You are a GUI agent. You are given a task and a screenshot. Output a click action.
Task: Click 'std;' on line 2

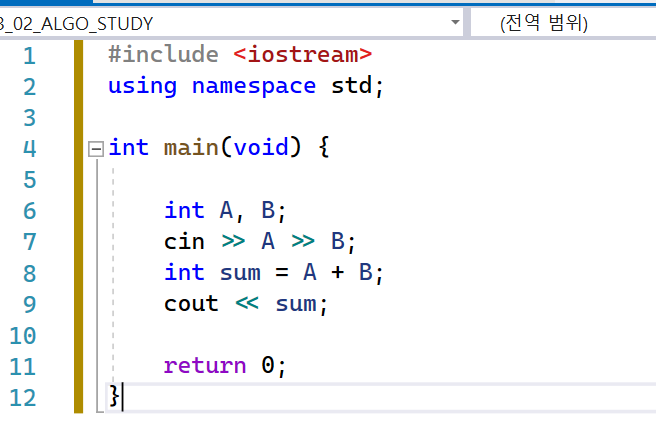[357, 86]
